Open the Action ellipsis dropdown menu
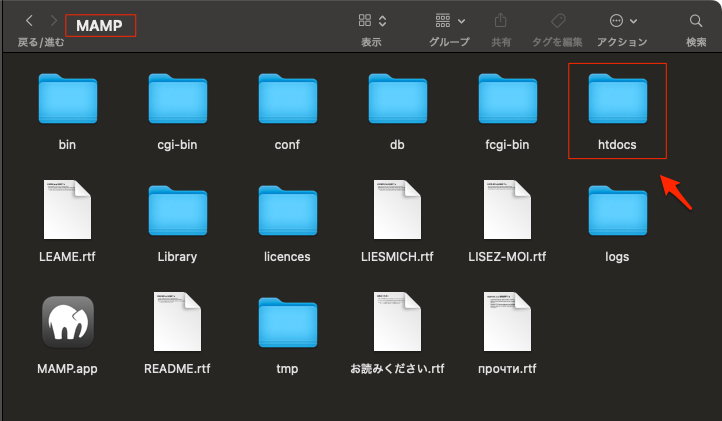The width and height of the screenshot is (722, 421). click(x=622, y=21)
